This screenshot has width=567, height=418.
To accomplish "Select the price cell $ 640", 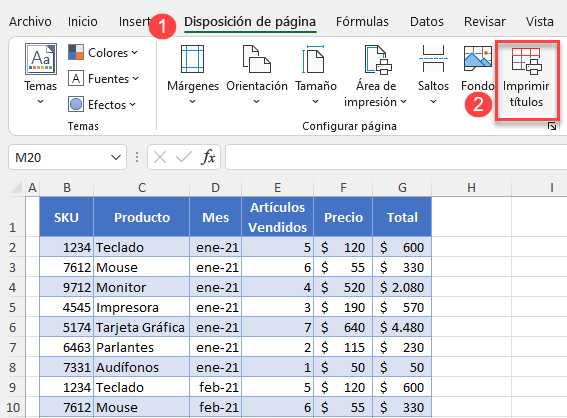I will pyautogui.click(x=343, y=327).
